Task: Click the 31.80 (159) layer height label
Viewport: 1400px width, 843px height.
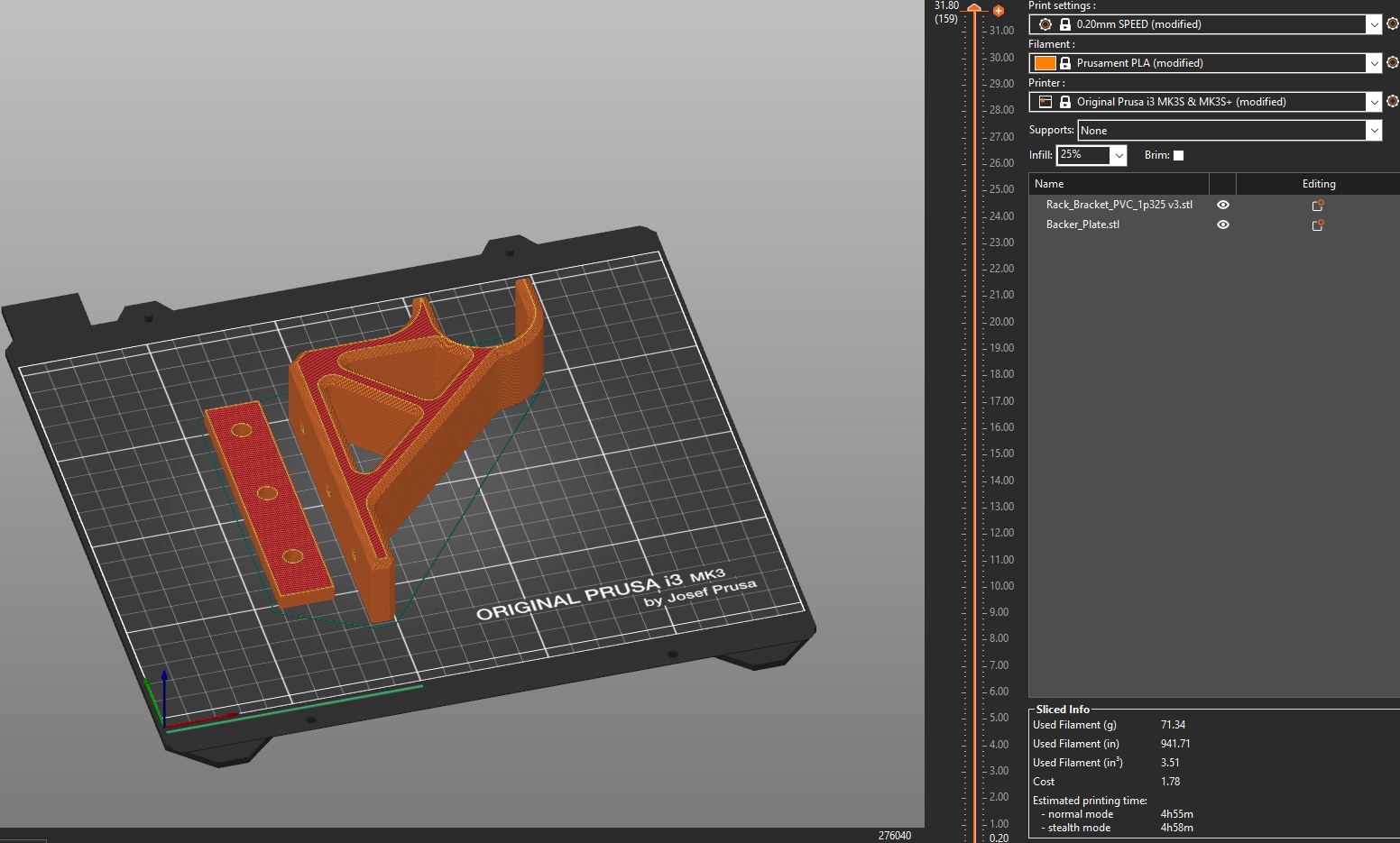Action: pos(946,13)
